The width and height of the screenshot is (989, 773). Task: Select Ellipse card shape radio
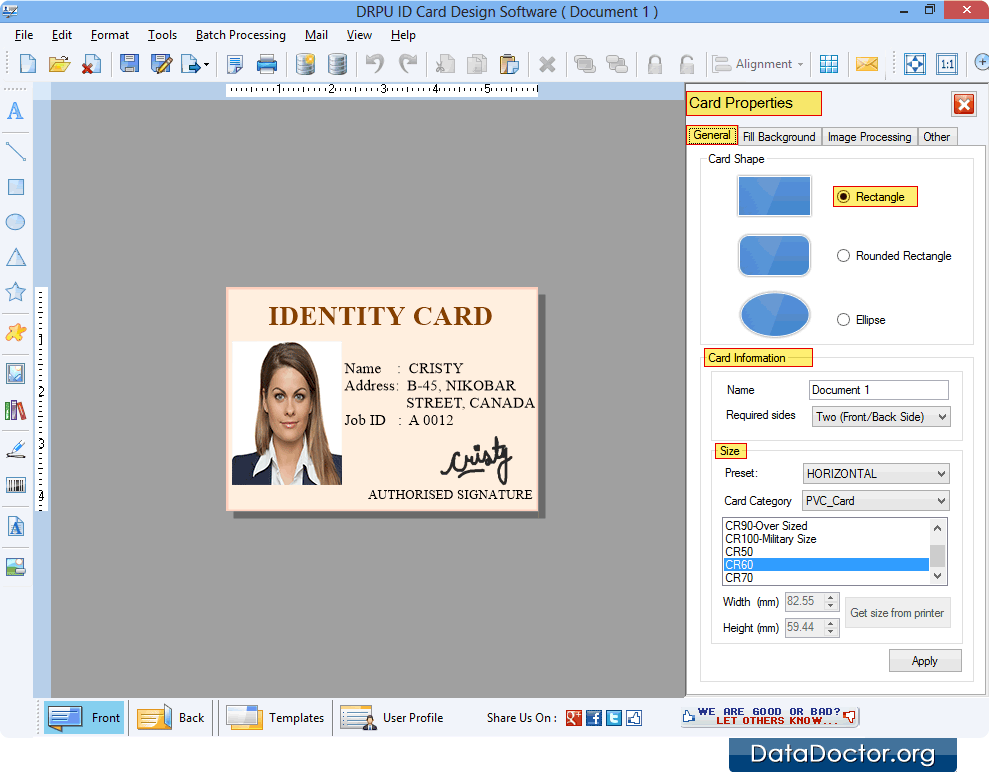point(843,320)
